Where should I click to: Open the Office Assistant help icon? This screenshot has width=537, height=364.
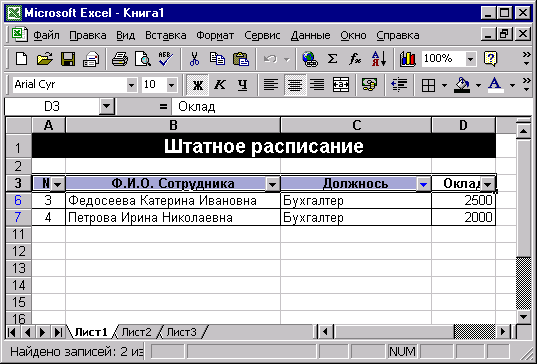pyautogui.click(x=490, y=59)
